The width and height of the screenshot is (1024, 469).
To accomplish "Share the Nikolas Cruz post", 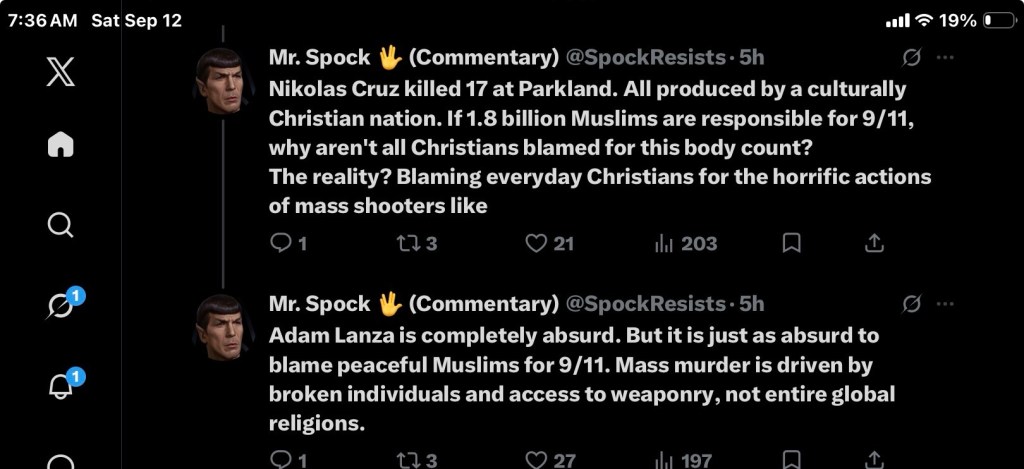I will pyautogui.click(x=874, y=244).
